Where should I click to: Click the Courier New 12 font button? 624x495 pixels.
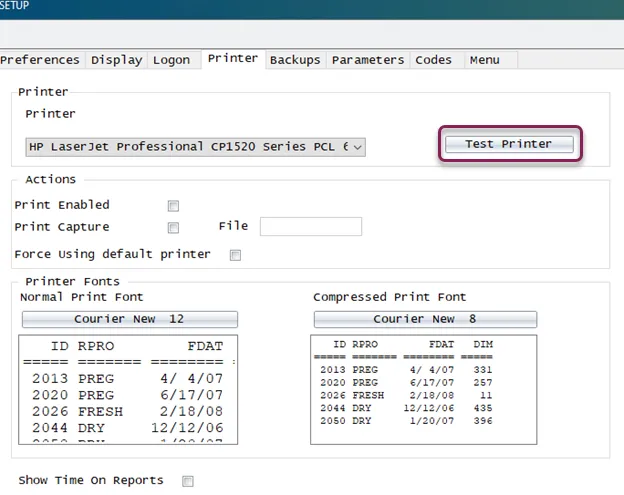click(130, 319)
